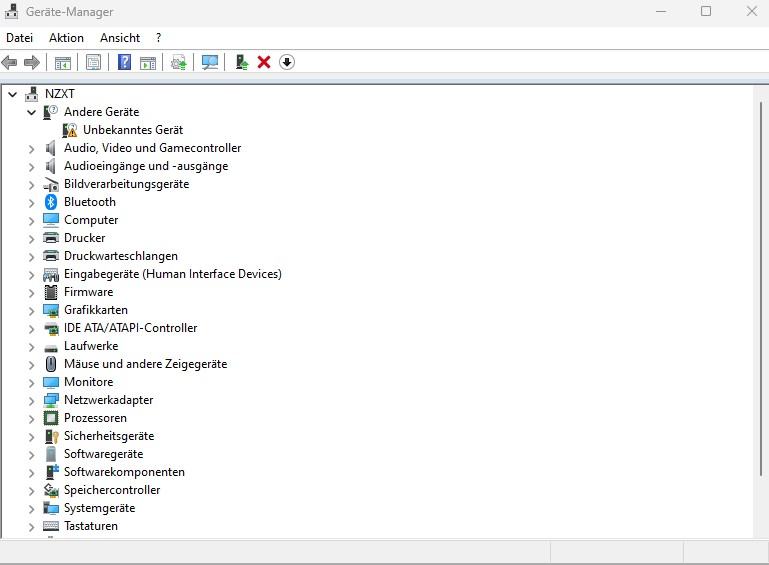
Task: Click the Grafikkarten display adapter icon
Action: [51, 310]
